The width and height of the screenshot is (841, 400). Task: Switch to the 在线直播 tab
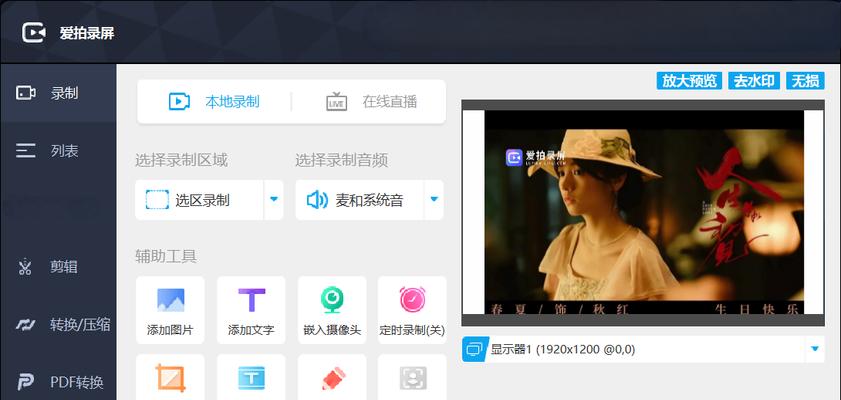[x=371, y=101]
